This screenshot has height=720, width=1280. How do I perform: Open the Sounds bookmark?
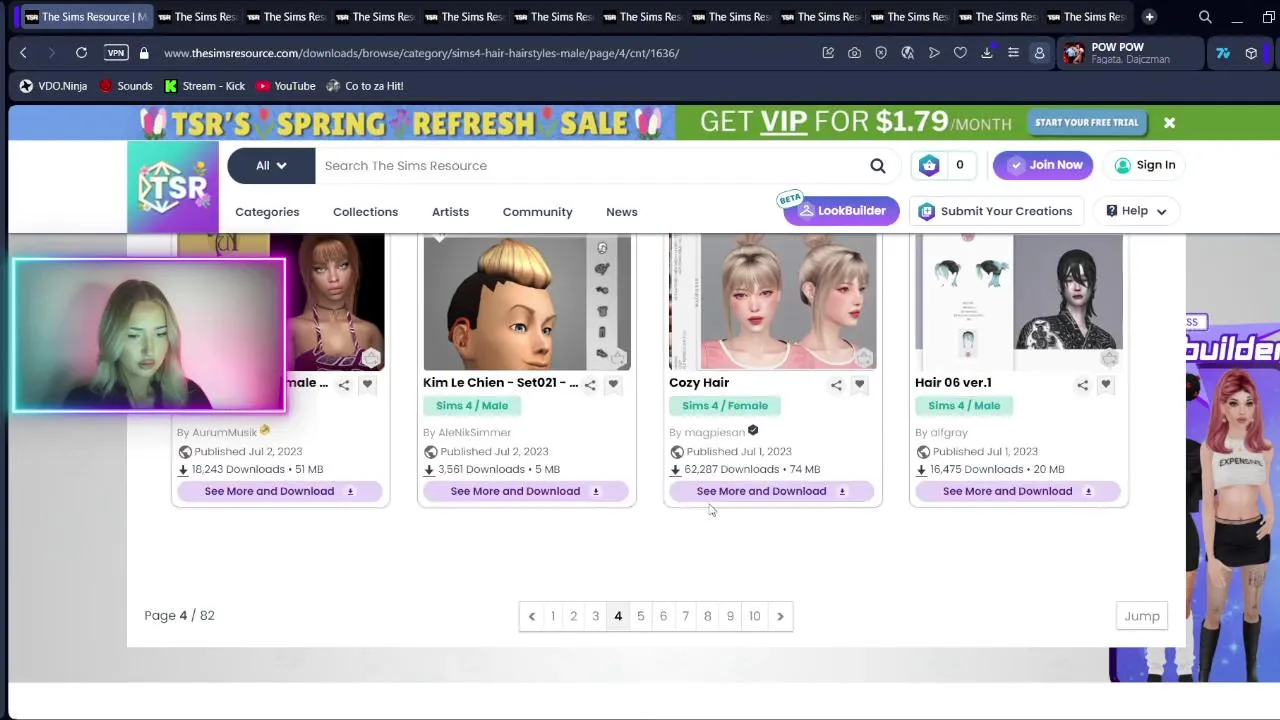(125, 86)
